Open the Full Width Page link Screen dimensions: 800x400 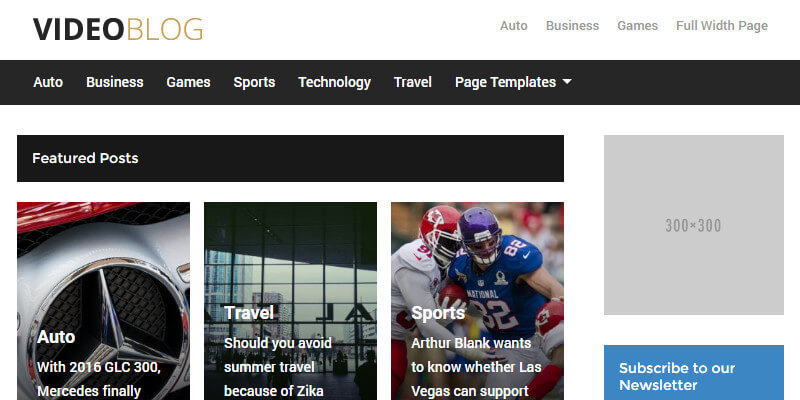point(722,26)
